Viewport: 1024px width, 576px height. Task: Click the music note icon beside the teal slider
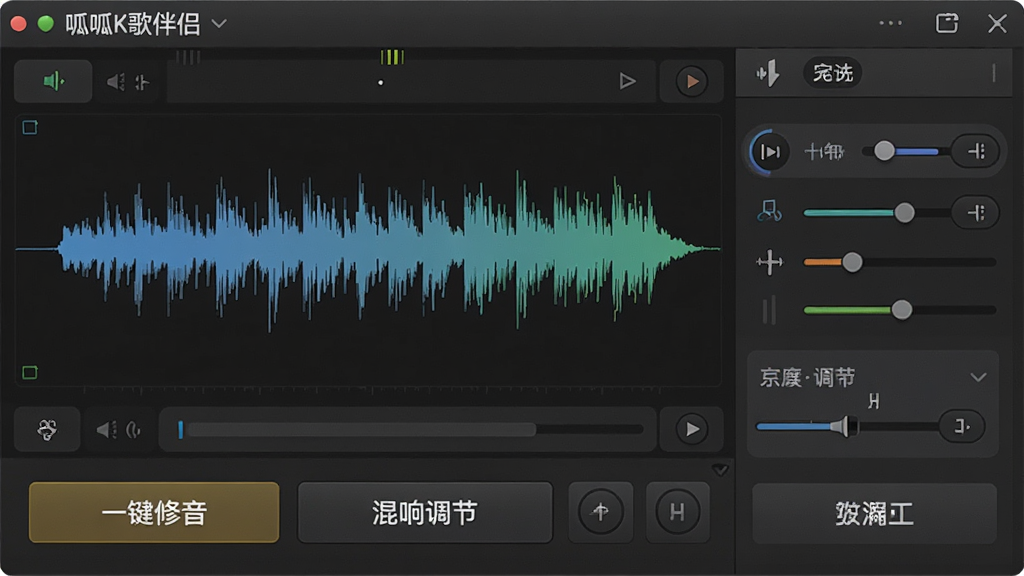point(769,212)
